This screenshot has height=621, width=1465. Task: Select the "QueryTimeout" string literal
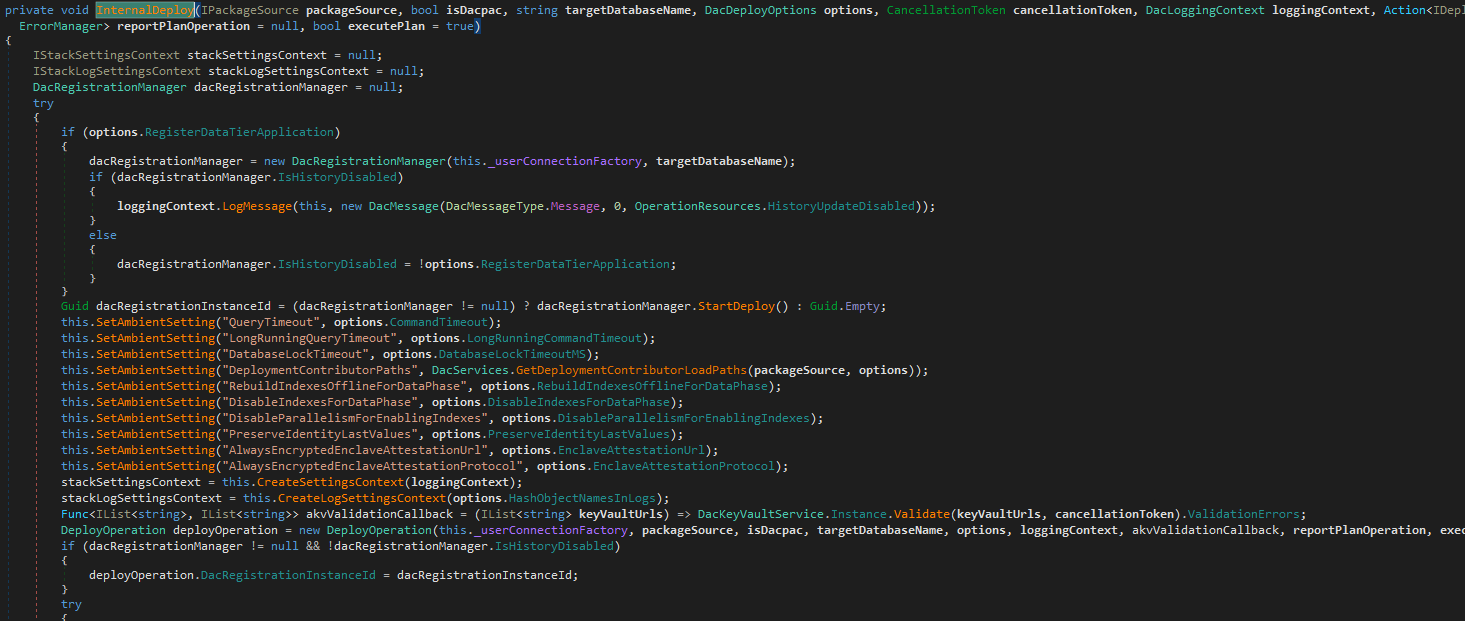point(271,322)
